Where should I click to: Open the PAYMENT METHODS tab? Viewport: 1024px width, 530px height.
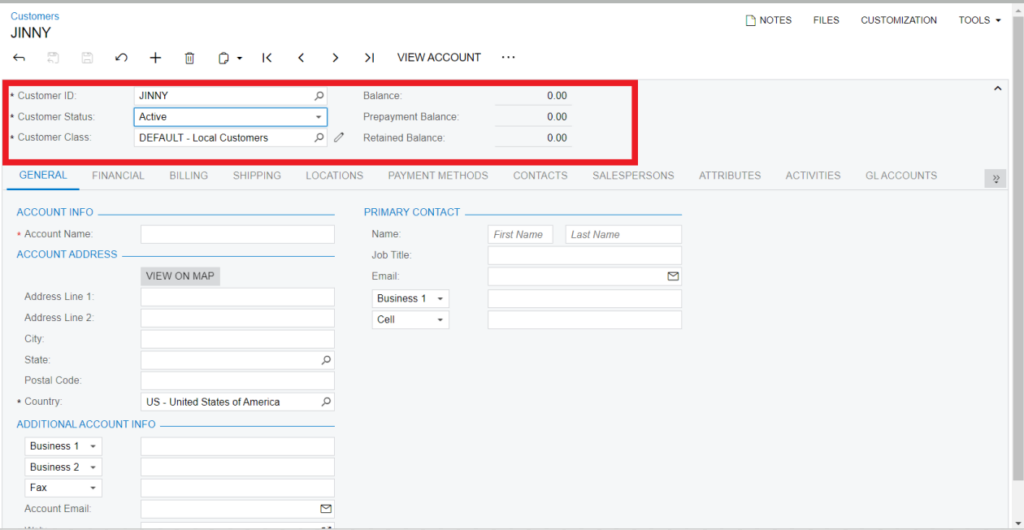pos(438,176)
